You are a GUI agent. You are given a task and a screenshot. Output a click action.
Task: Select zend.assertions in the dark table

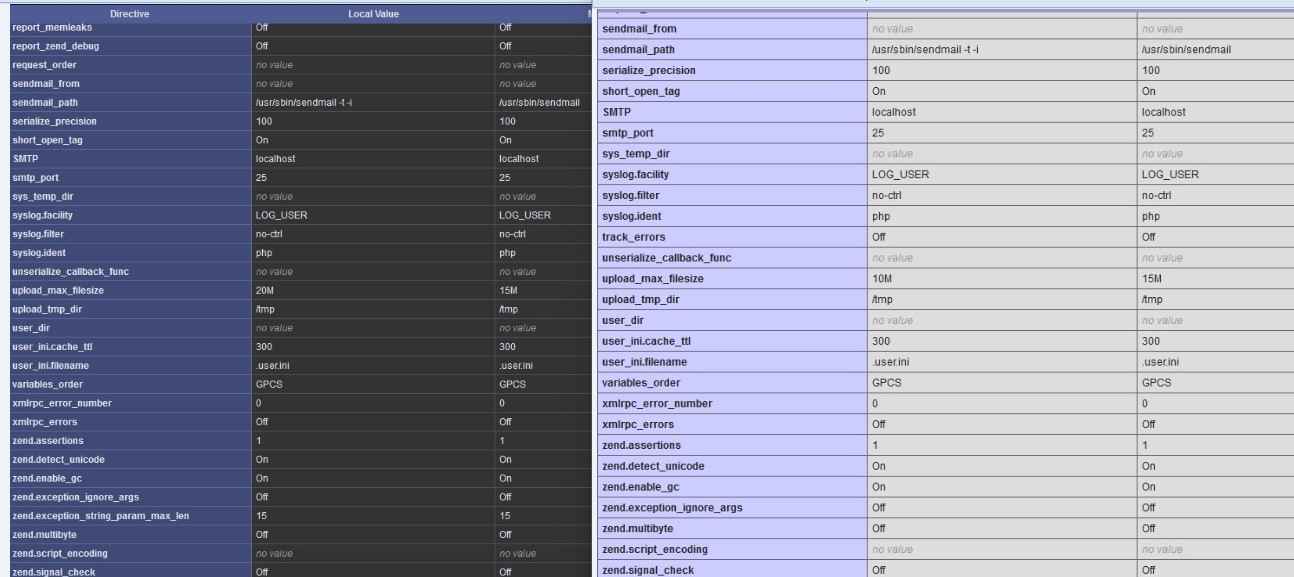tap(46, 440)
